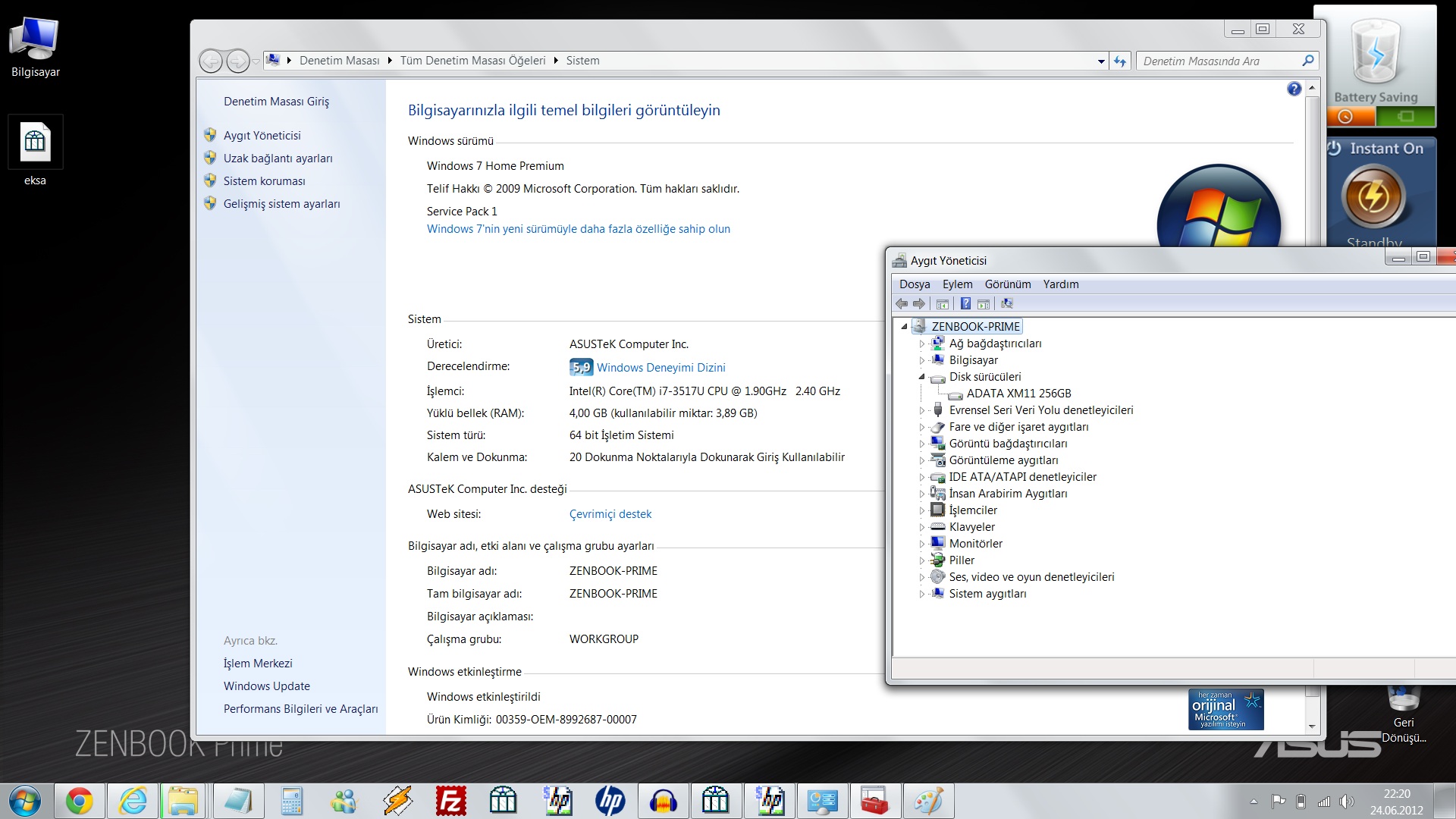Image resolution: width=1456 pixels, height=819 pixels.
Task: Open Uzak bağlantı ayarları link
Action: coord(278,158)
